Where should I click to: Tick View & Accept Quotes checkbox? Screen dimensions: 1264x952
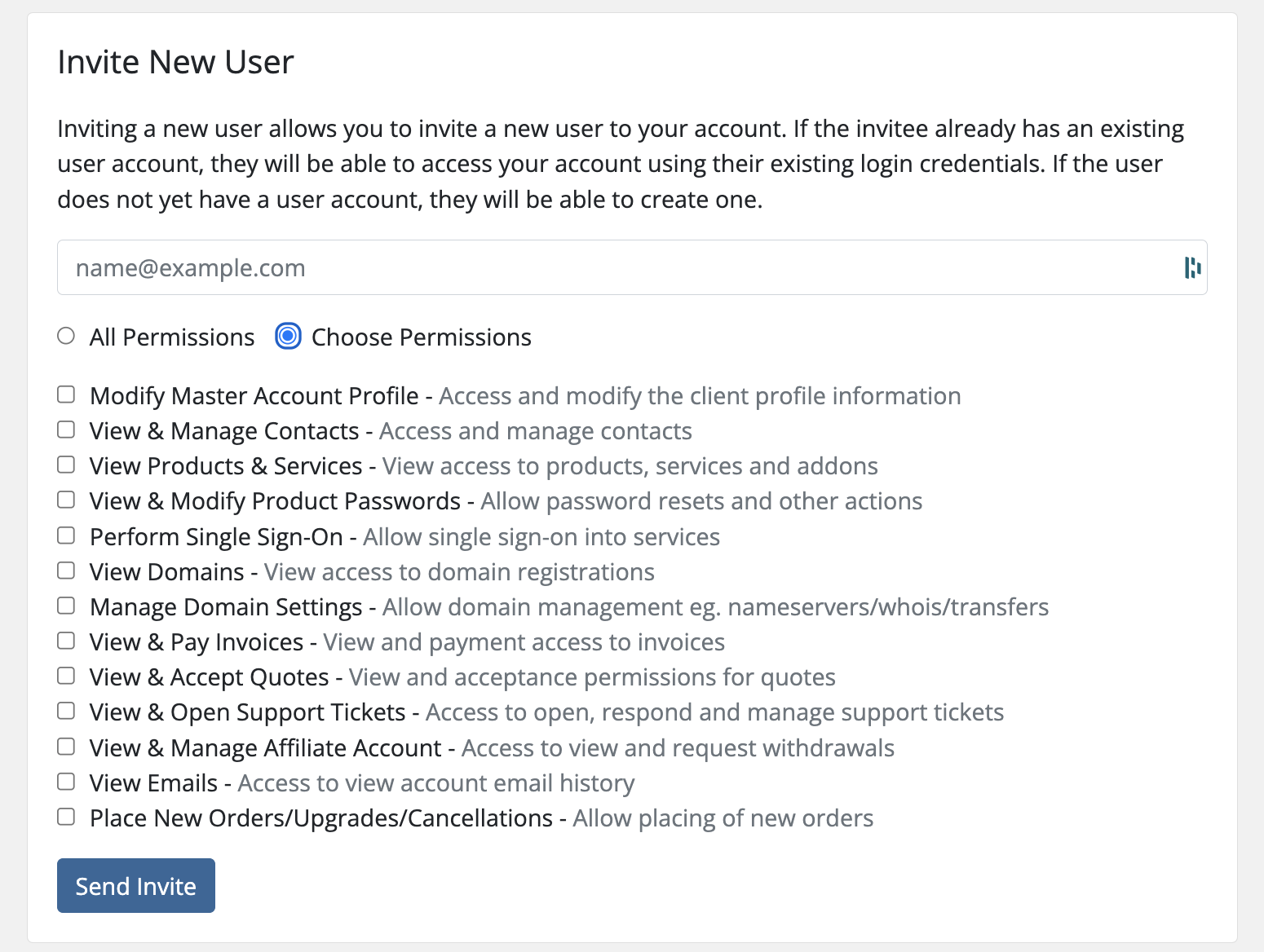click(x=66, y=676)
